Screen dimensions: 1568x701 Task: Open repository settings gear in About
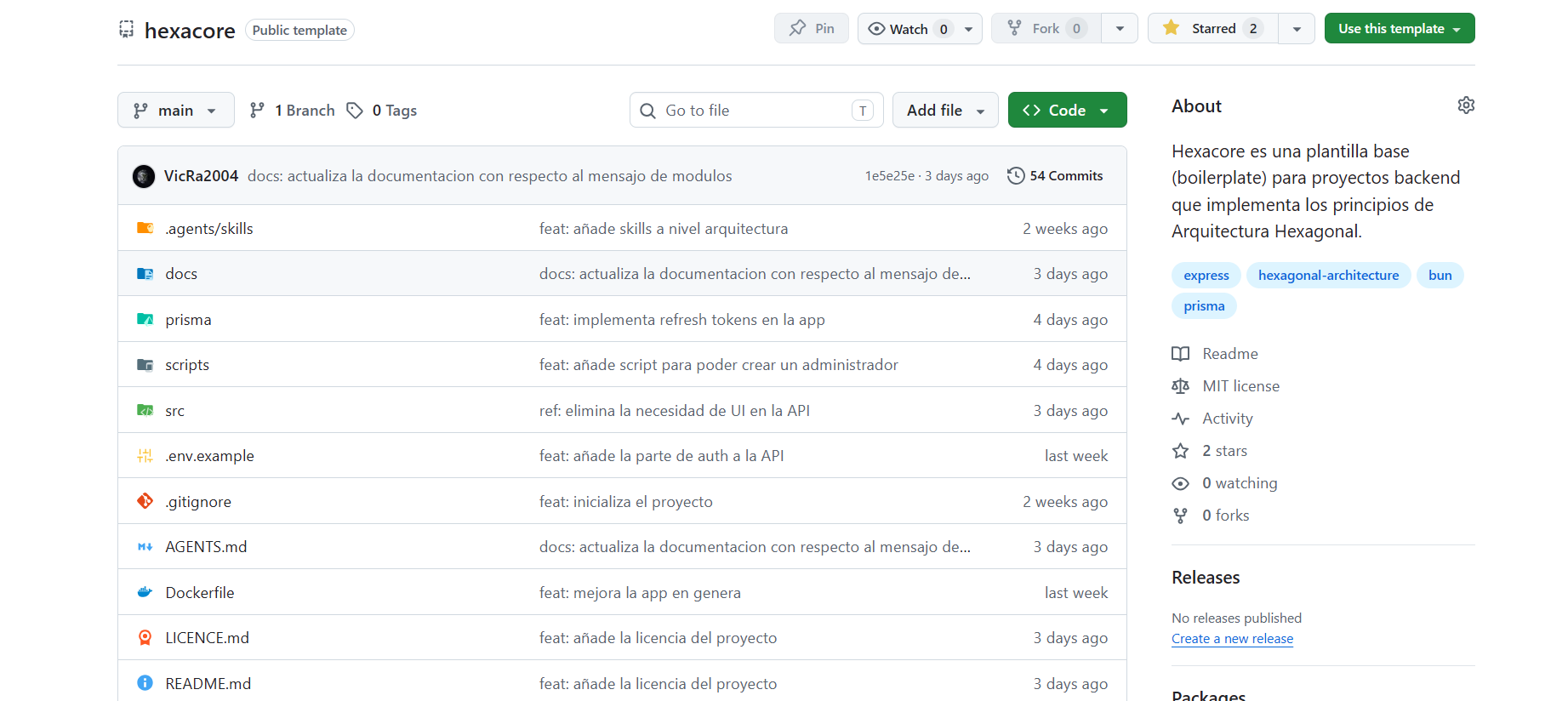[1465, 105]
